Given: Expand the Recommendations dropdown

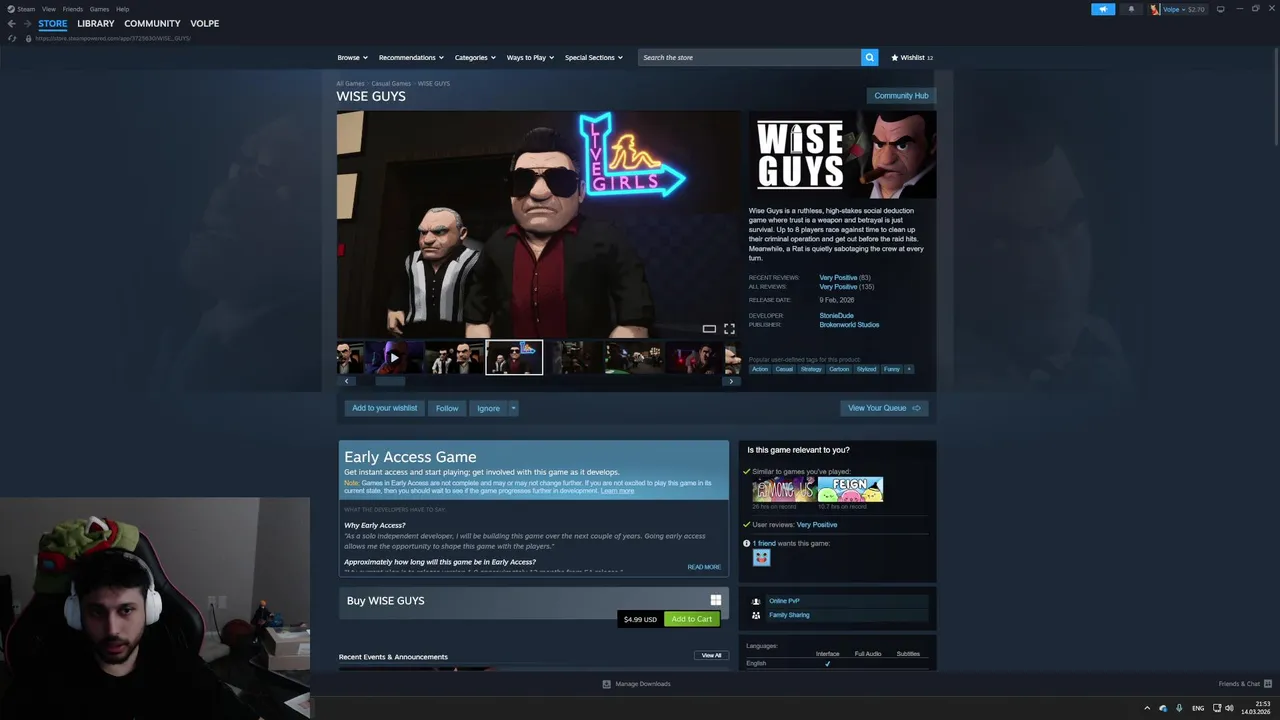Looking at the screenshot, I should (411, 57).
